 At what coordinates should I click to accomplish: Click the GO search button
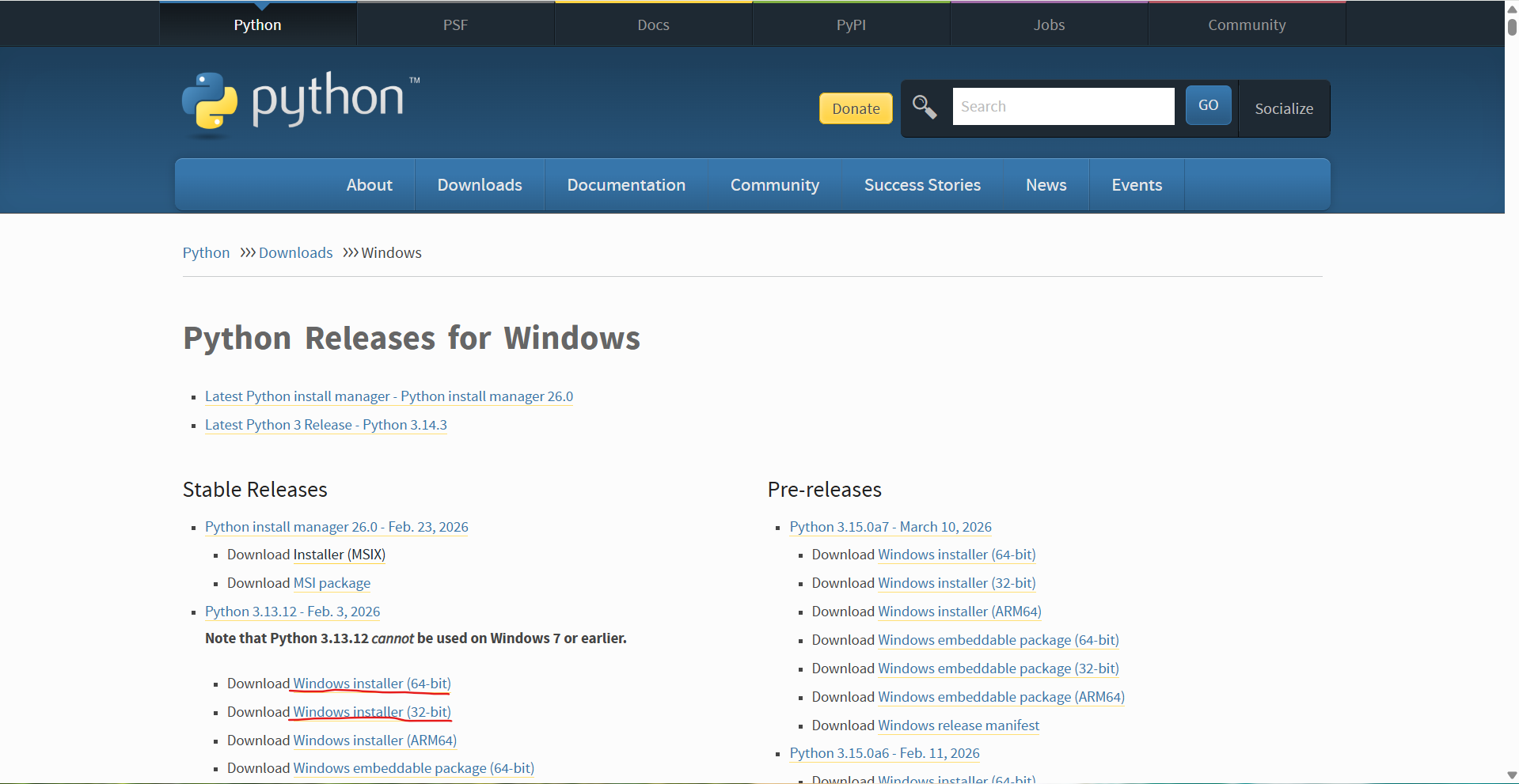pyautogui.click(x=1208, y=105)
